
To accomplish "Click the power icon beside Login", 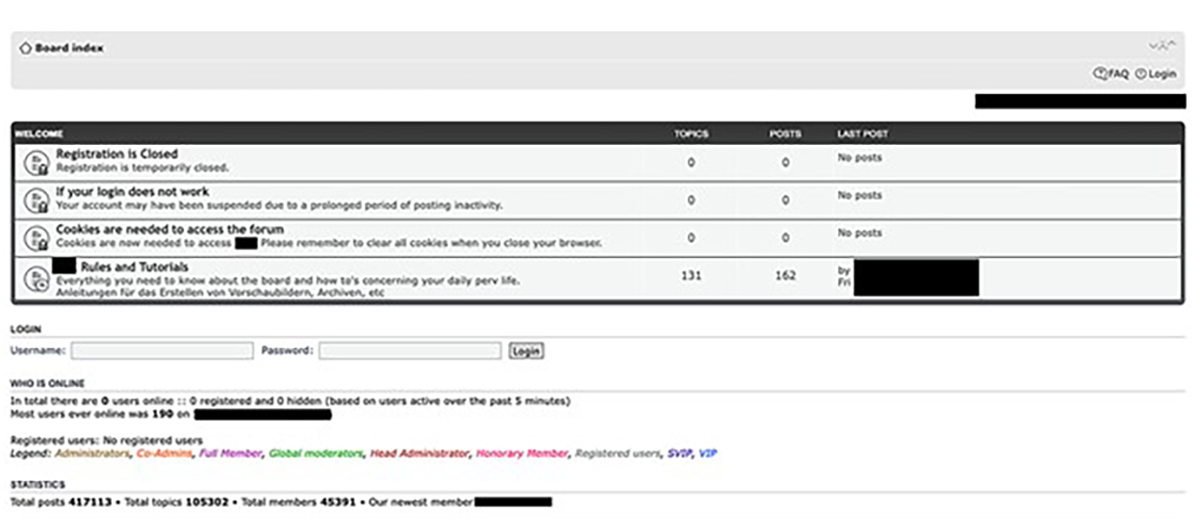I will pos(1141,74).
